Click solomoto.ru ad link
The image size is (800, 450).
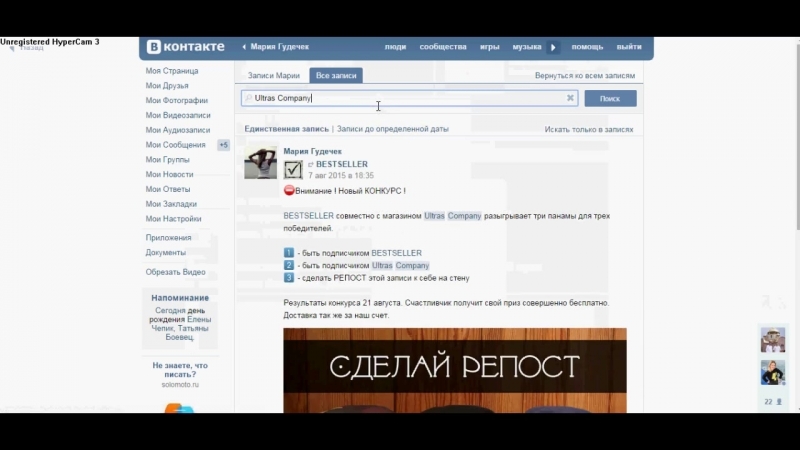tap(180, 385)
